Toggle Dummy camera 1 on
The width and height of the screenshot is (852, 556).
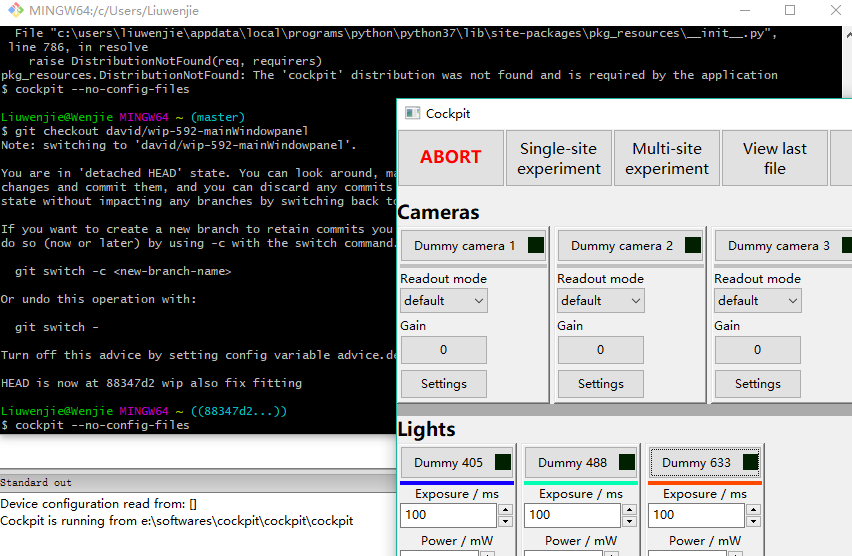pos(473,246)
